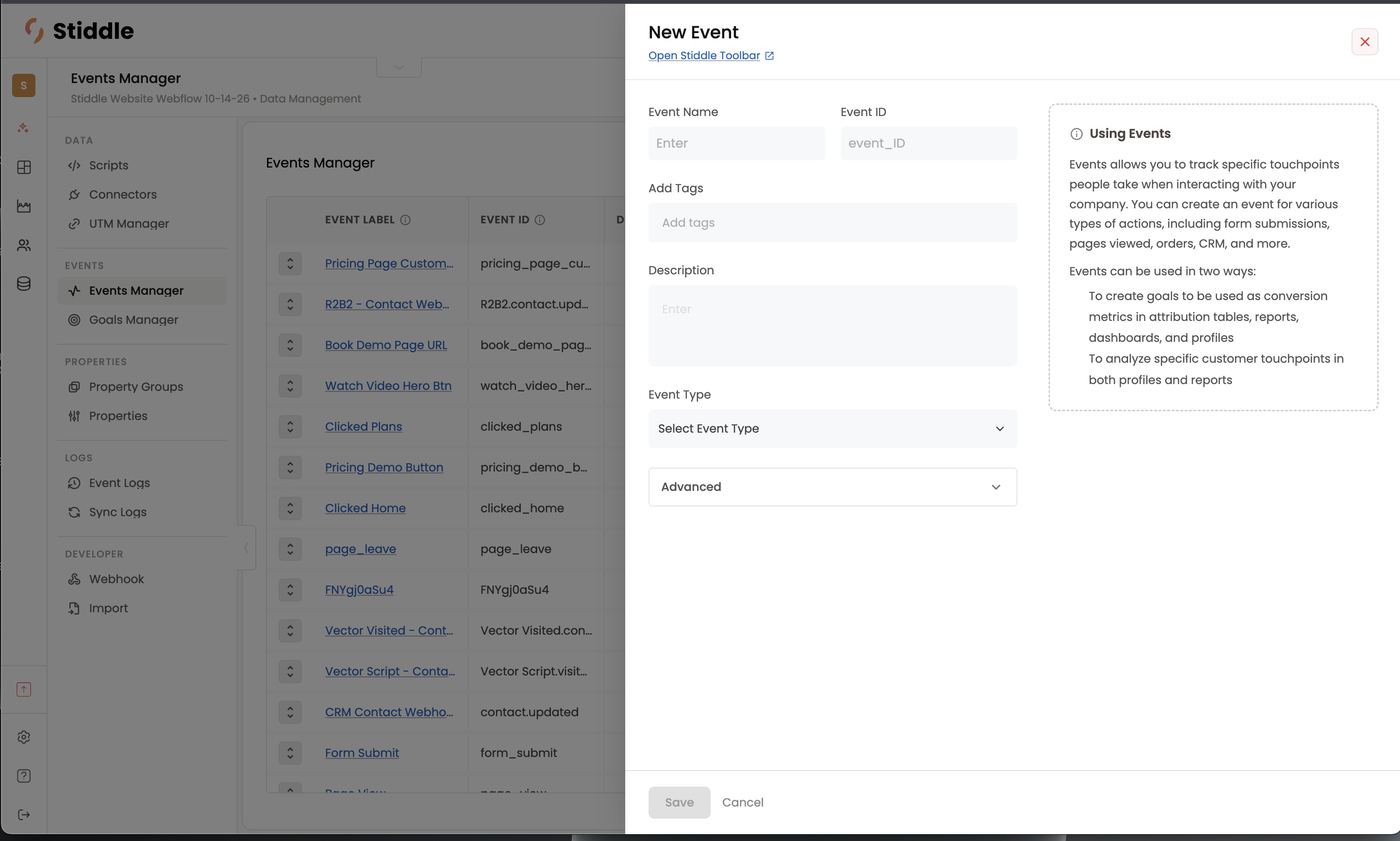The height and width of the screenshot is (841, 1400).
Task: Close the New Event panel
Action: pyautogui.click(x=1364, y=42)
